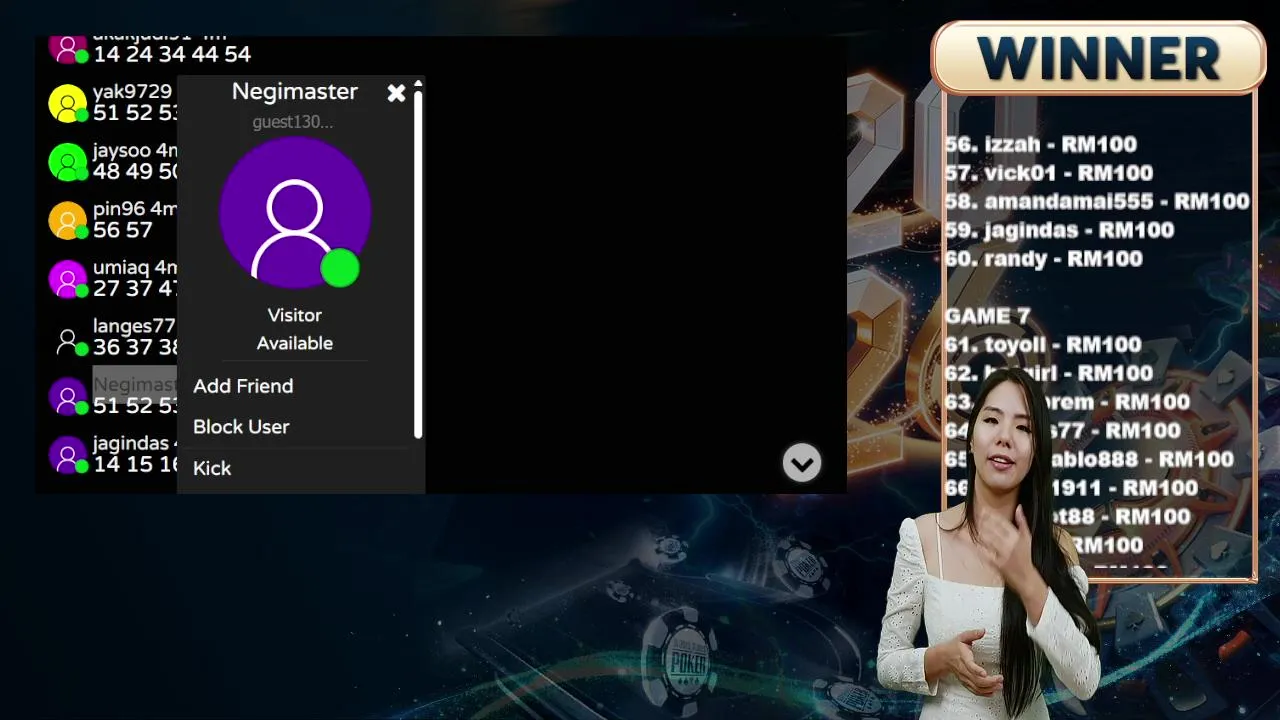Click the popup's vertical scrollbar

click(418, 262)
